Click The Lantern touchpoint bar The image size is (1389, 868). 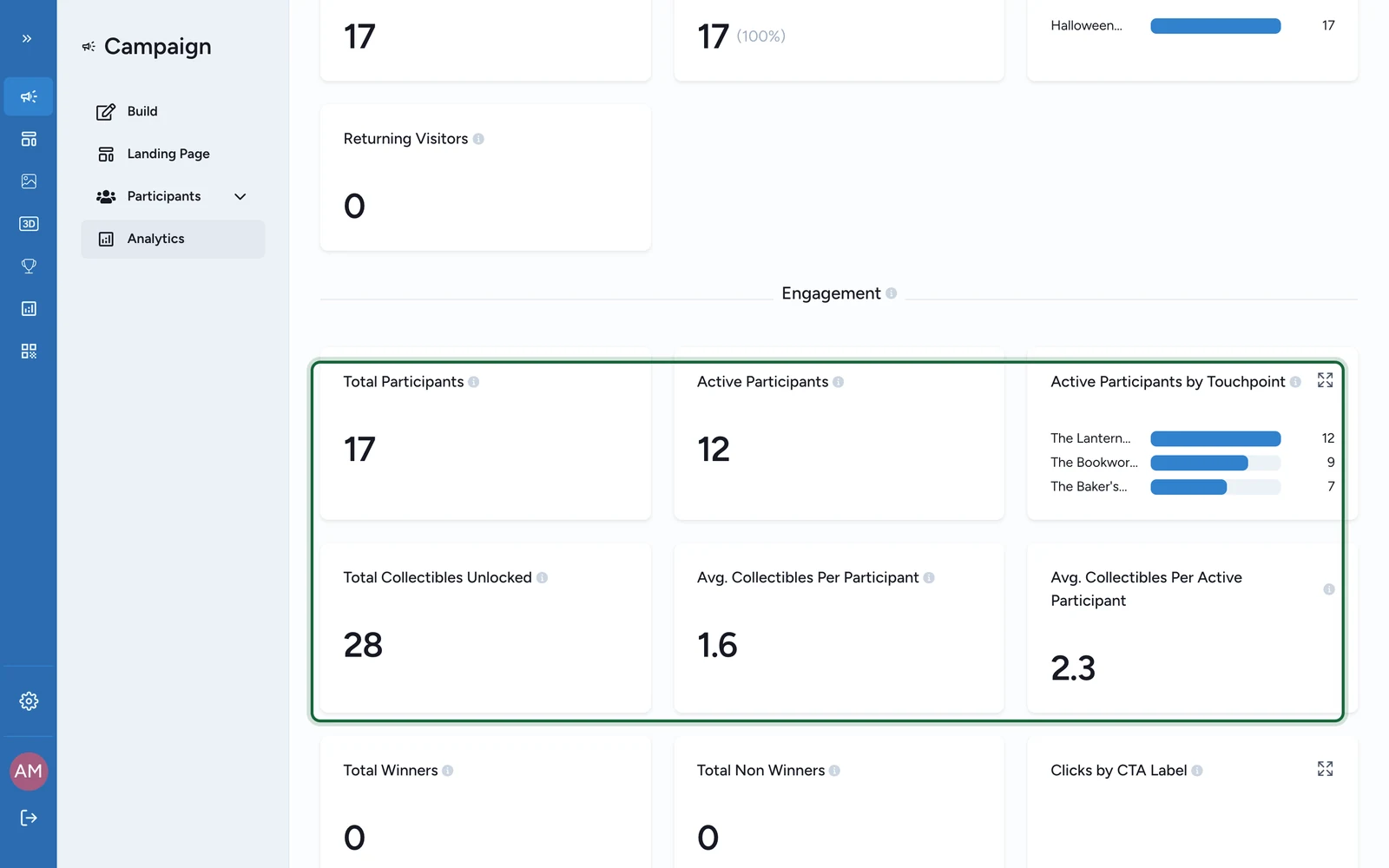[x=1215, y=438]
